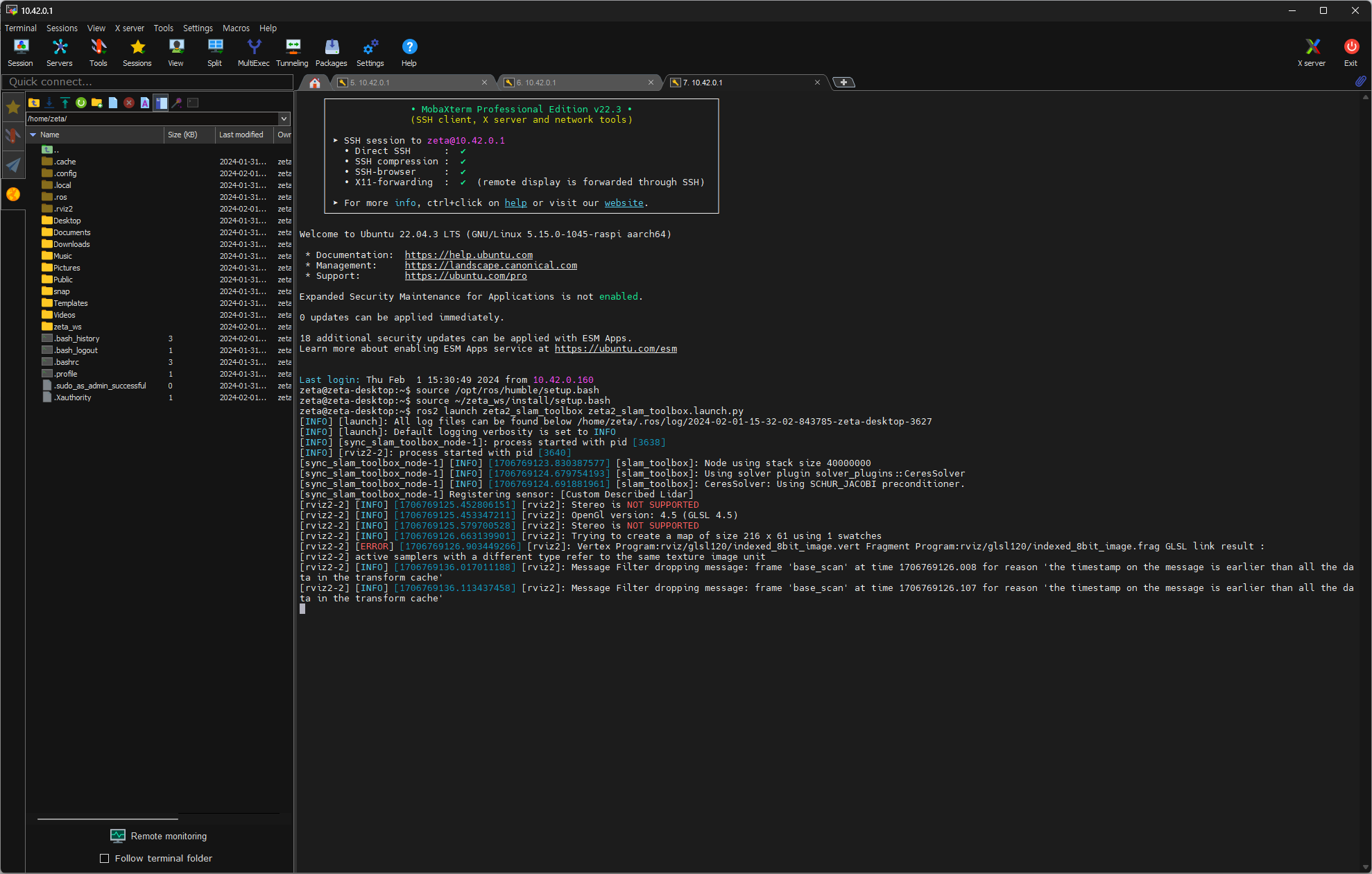Open the website link in banner
Screen dimensions: 1372x874
[x=624, y=203]
